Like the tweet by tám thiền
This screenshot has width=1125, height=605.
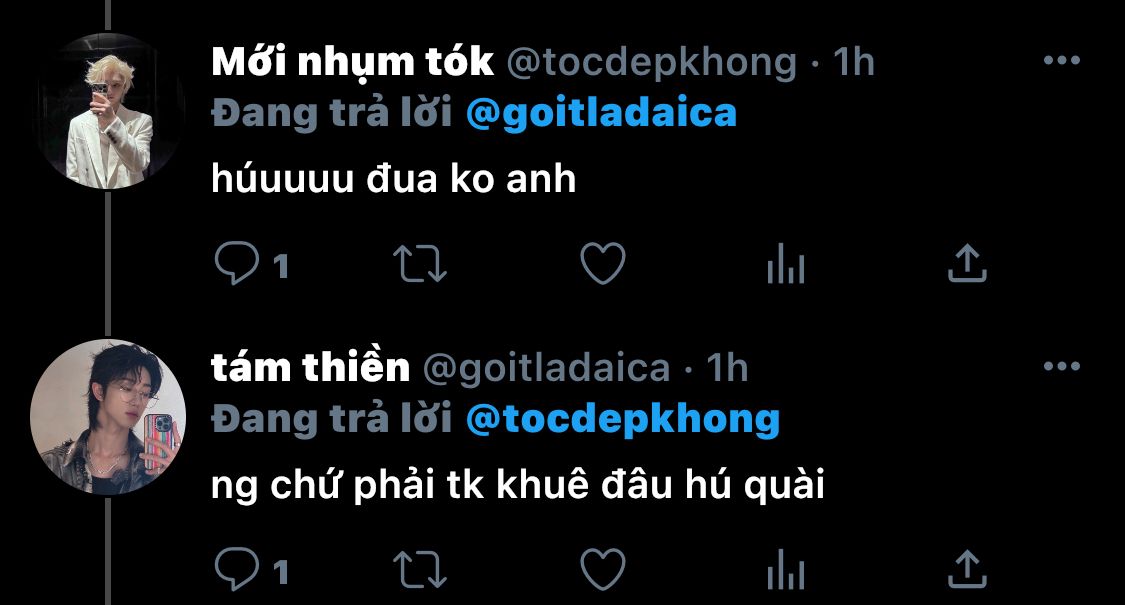tap(603, 569)
